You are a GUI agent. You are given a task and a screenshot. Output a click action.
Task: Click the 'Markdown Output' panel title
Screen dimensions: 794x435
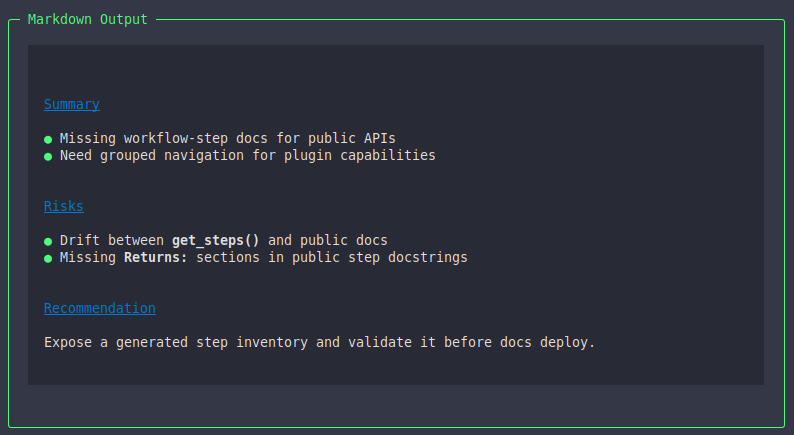click(87, 19)
